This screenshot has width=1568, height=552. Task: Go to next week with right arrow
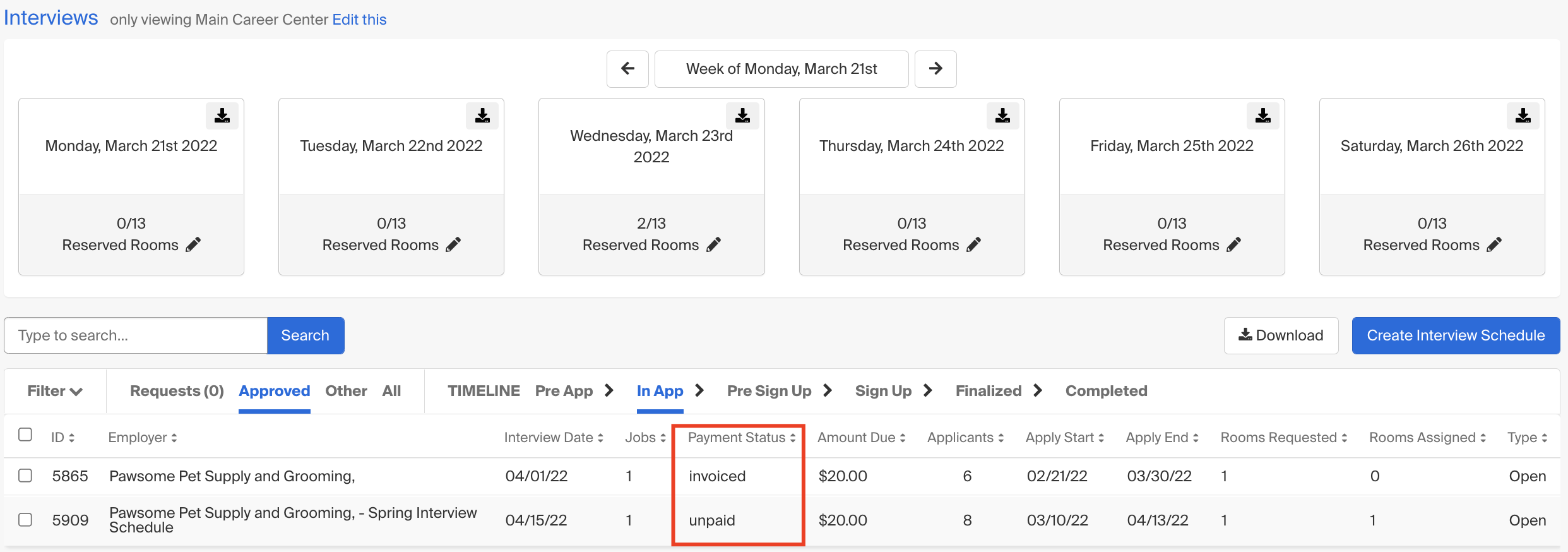[x=935, y=69]
